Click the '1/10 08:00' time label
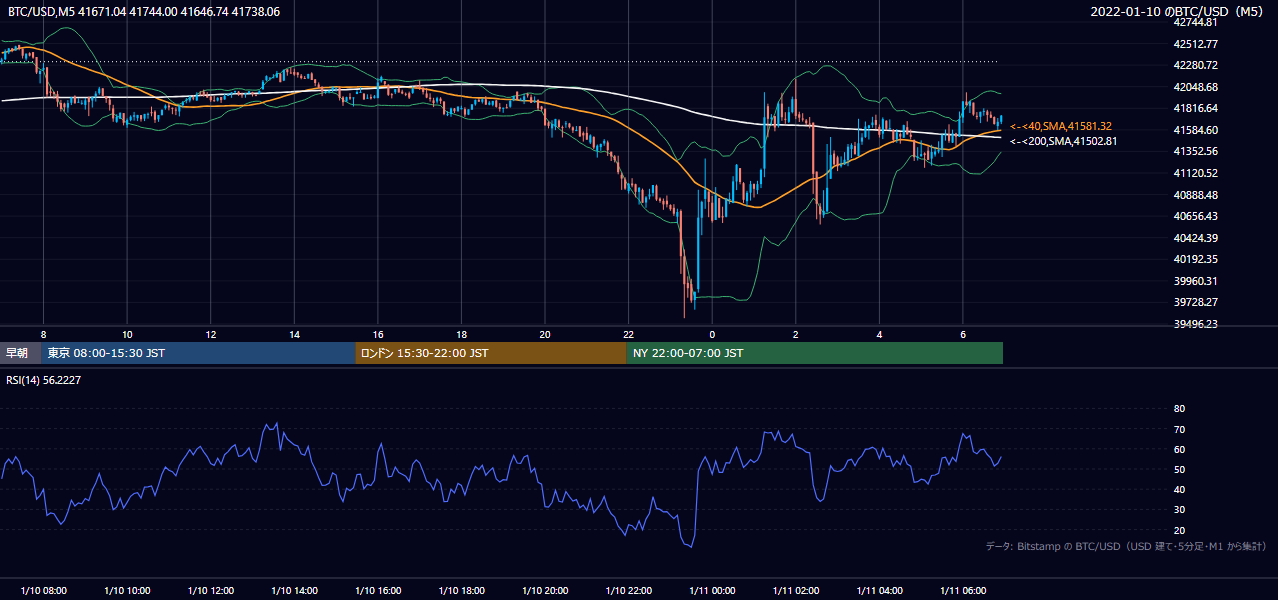This screenshot has height=600, width=1278. click(43, 591)
